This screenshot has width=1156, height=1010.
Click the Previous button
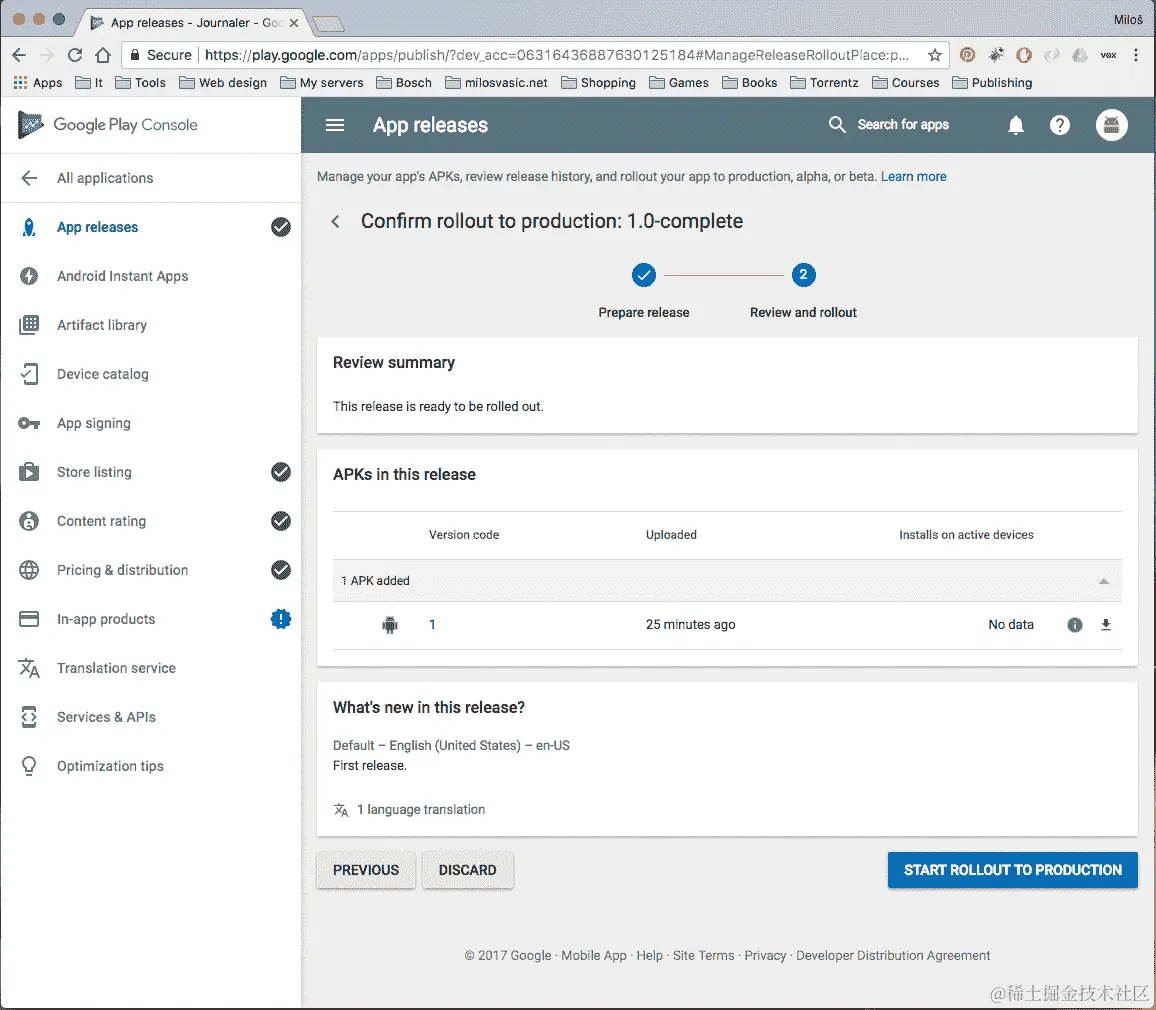click(x=366, y=870)
